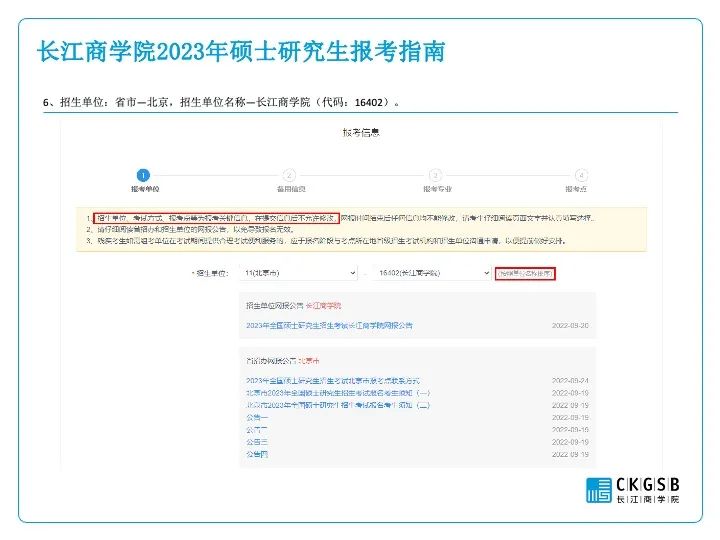Open the 公告二 link

pos(257,430)
